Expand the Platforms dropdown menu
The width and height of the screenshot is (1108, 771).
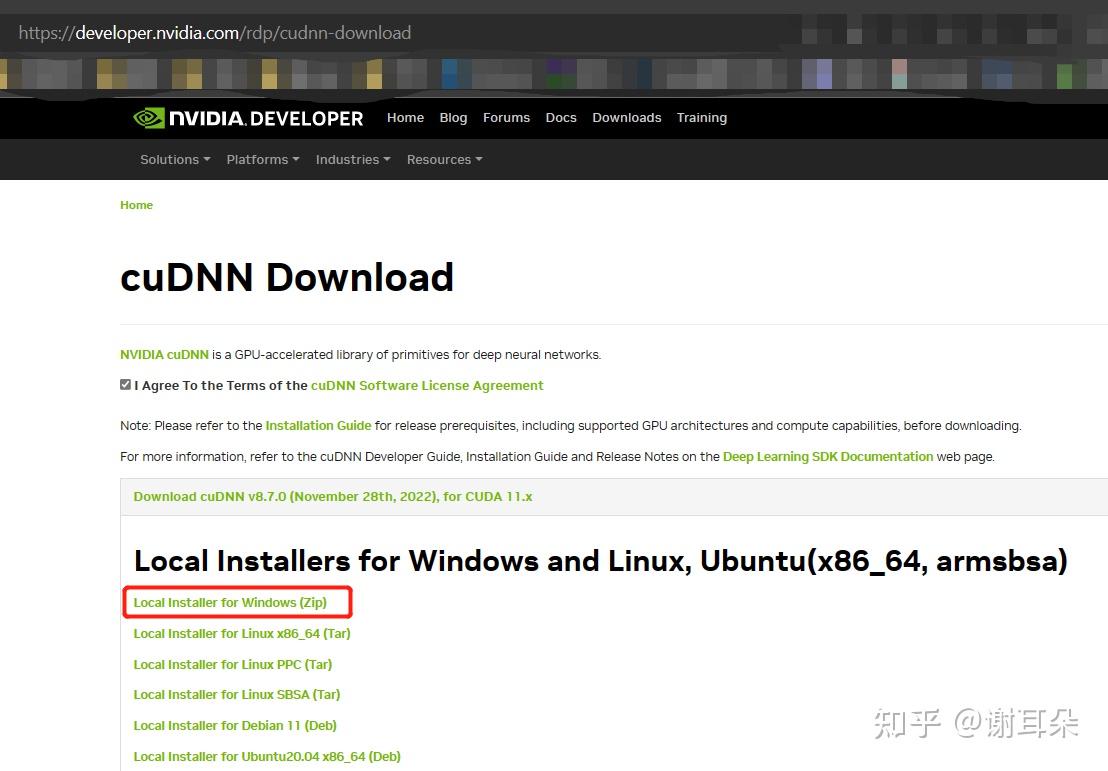[263, 160]
